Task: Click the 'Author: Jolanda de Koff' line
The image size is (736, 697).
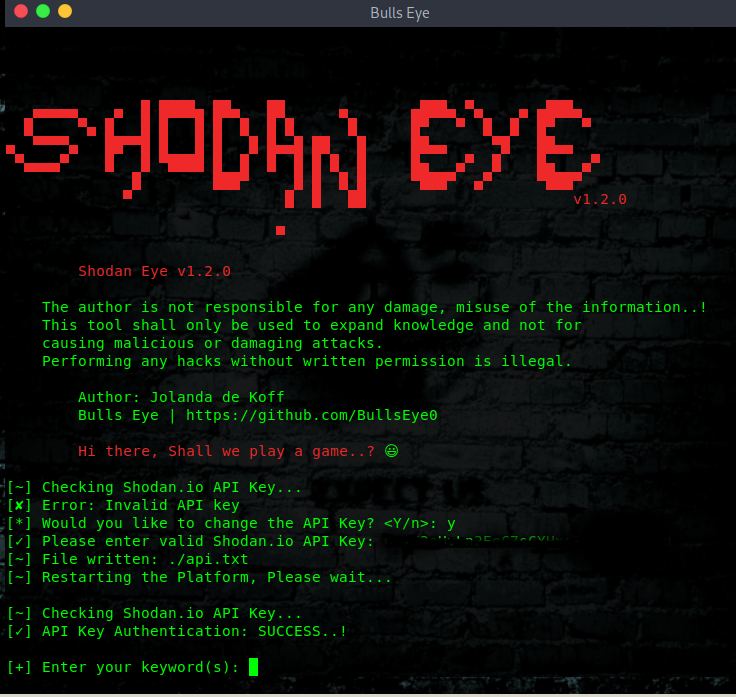Action: pos(181,397)
